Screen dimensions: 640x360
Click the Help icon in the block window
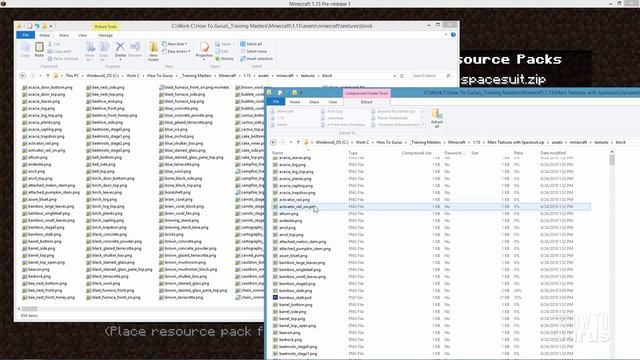tap(453, 35)
